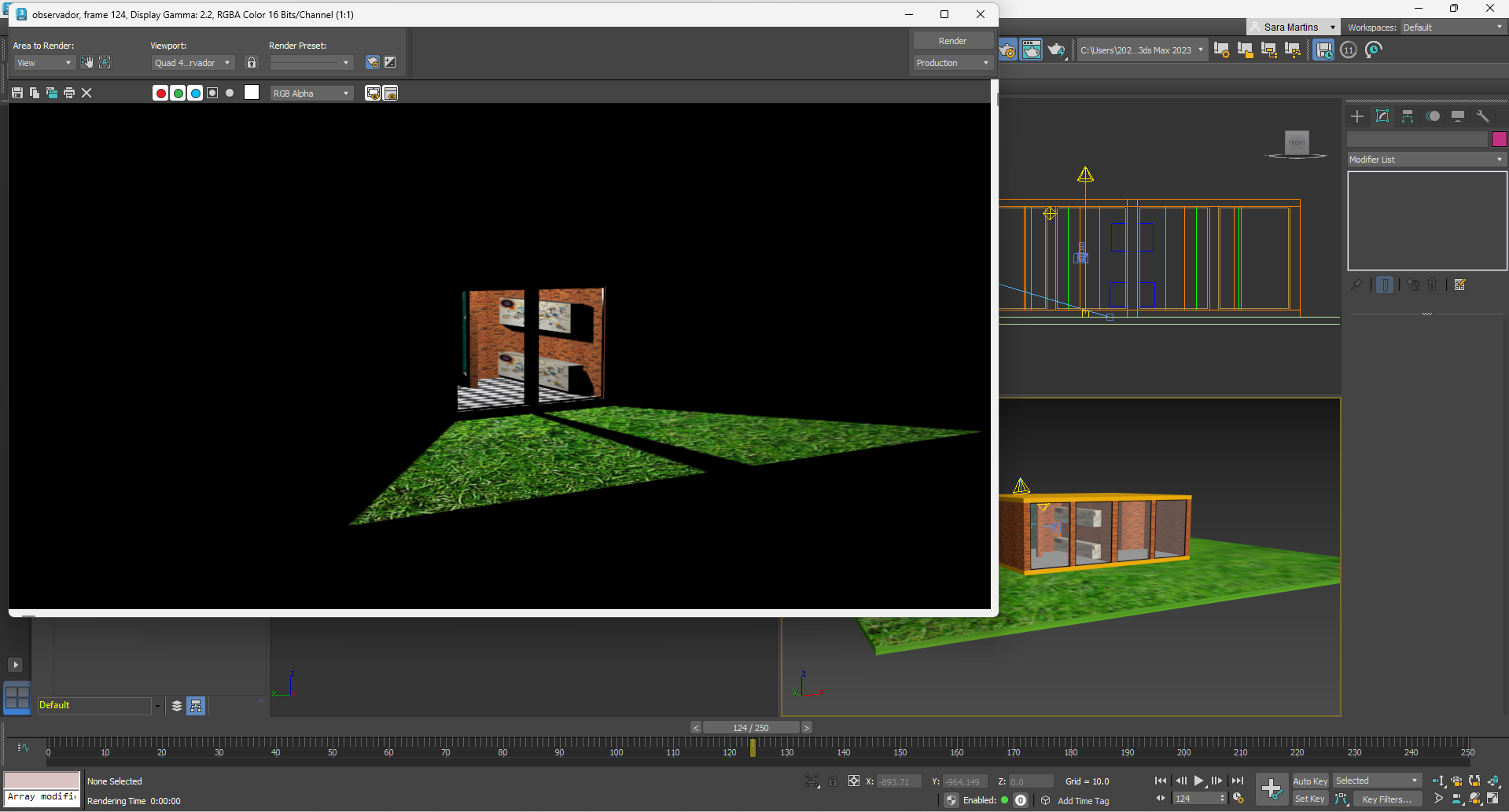The height and width of the screenshot is (812, 1509).
Task: Toggle the viewport lock to render
Action: pos(252,63)
